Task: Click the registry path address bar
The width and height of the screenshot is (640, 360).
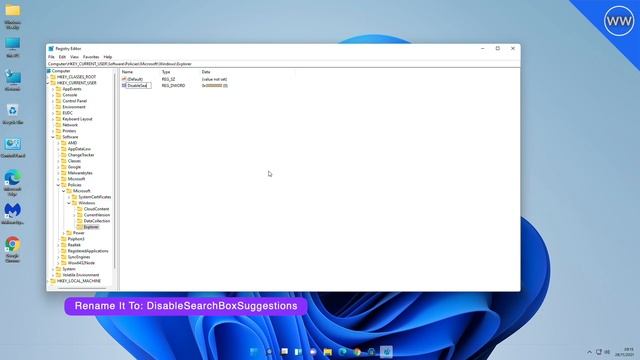Action: tap(283, 64)
